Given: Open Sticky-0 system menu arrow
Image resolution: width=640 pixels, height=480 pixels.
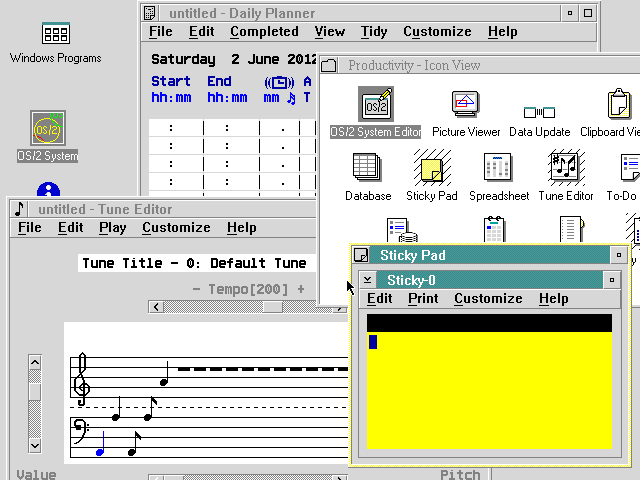Looking at the screenshot, I should coord(367,280).
